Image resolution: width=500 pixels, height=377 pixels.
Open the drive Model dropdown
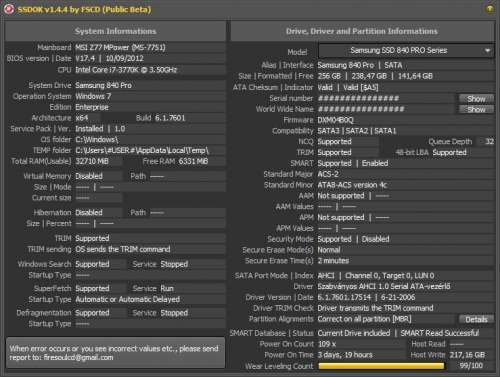click(x=406, y=51)
